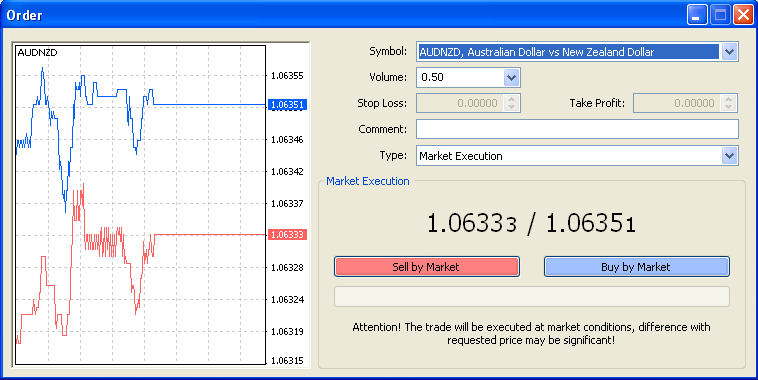Click the Market Execution type field
This screenshot has width=758, height=380.
point(569,156)
